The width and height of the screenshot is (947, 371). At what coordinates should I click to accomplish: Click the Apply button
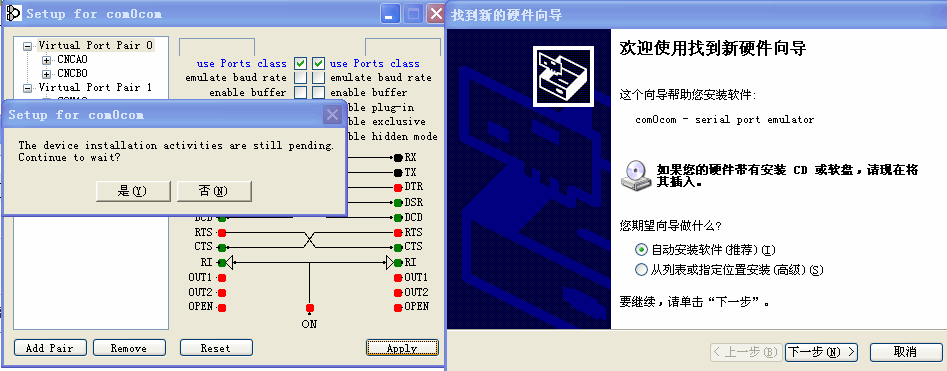[402, 348]
